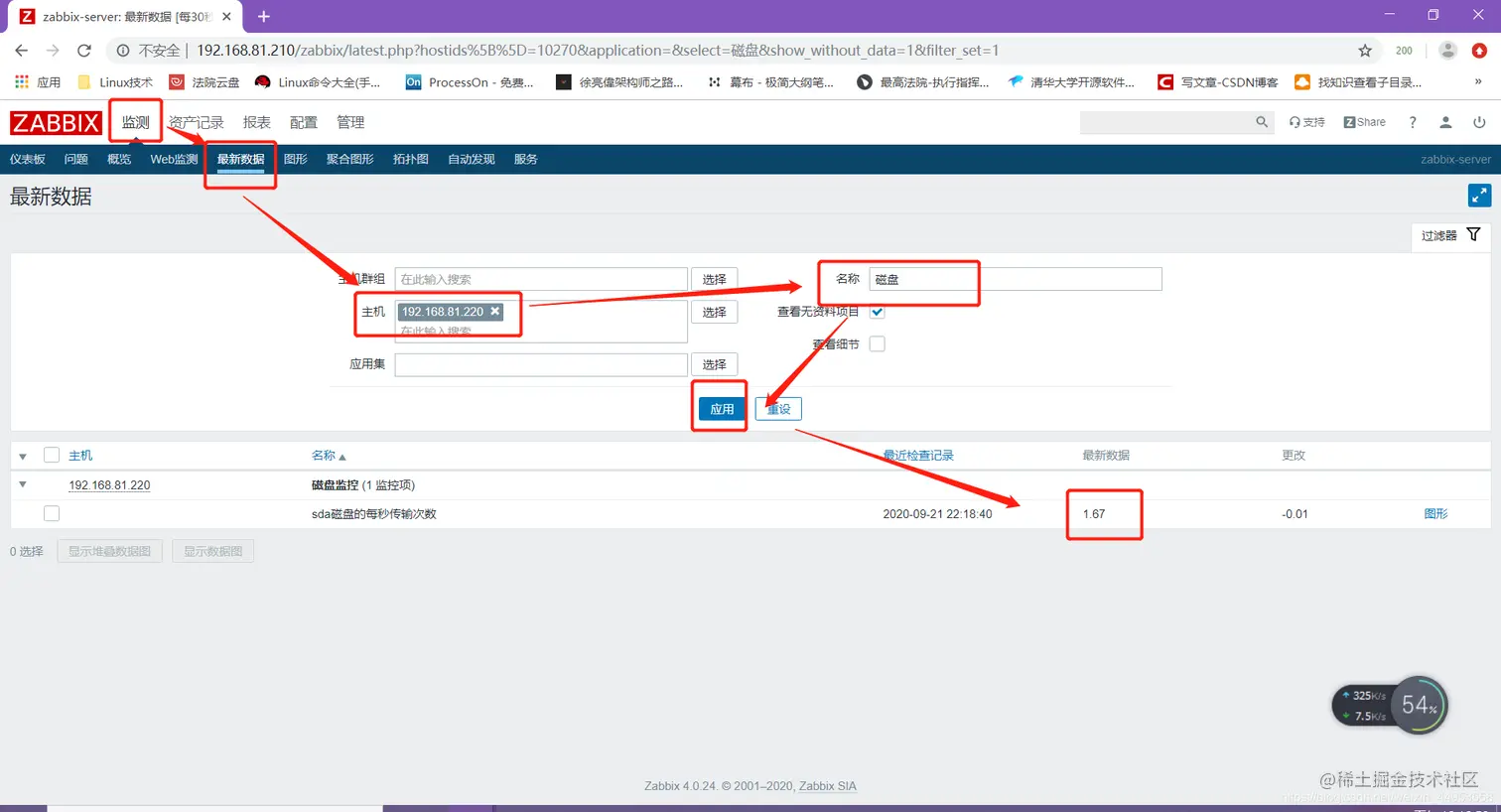
Task: Open the 管理 main menu
Action: tap(350, 122)
